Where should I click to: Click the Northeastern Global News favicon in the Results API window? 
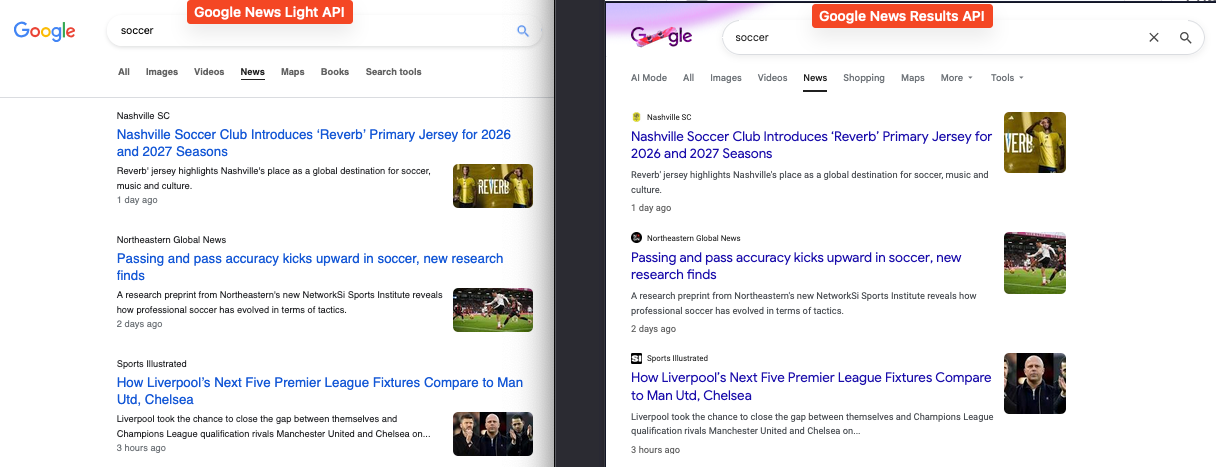[x=636, y=238]
